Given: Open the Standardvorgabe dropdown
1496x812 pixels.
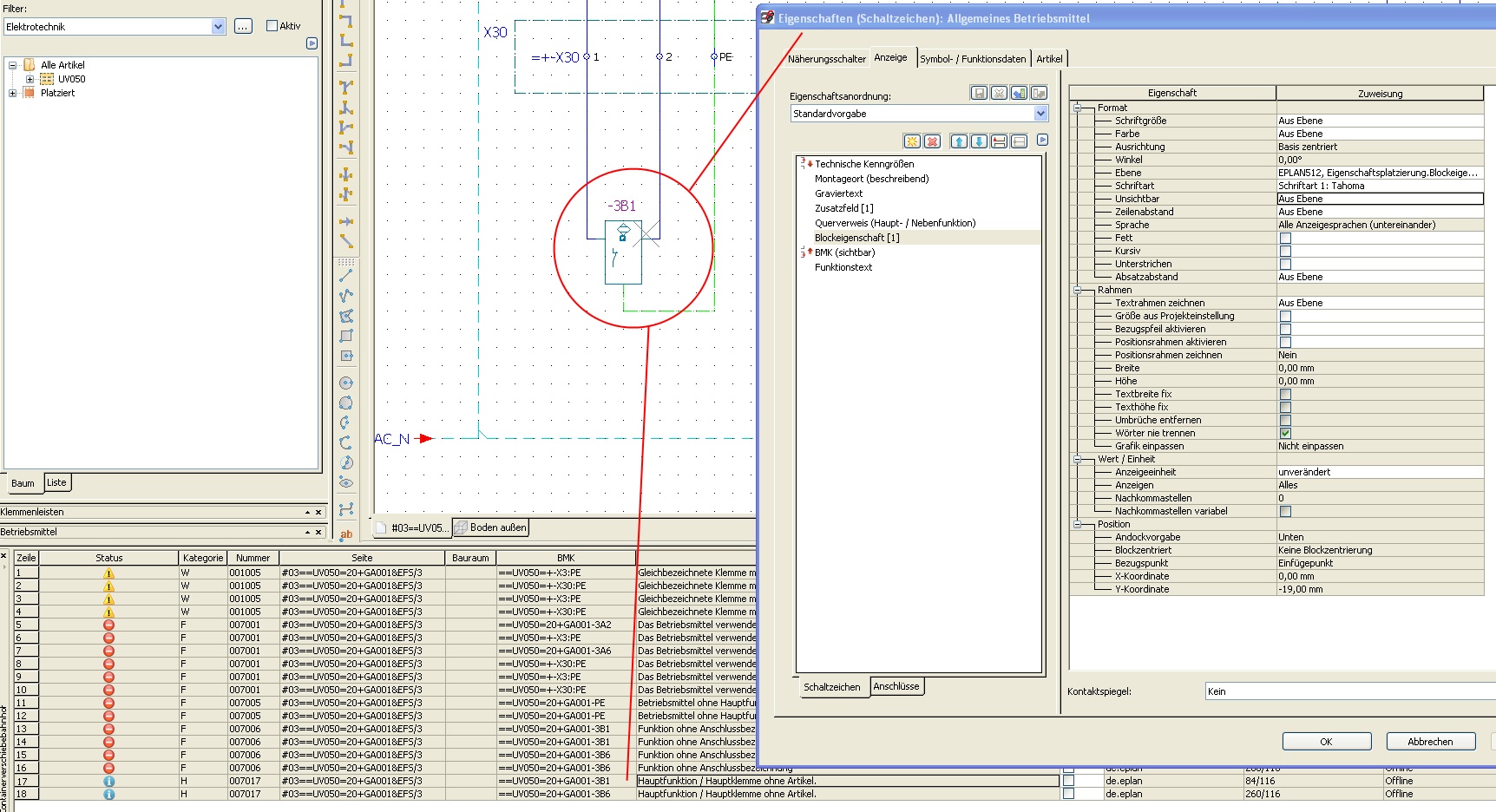Looking at the screenshot, I should pyautogui.click(x=1040, y=114).
